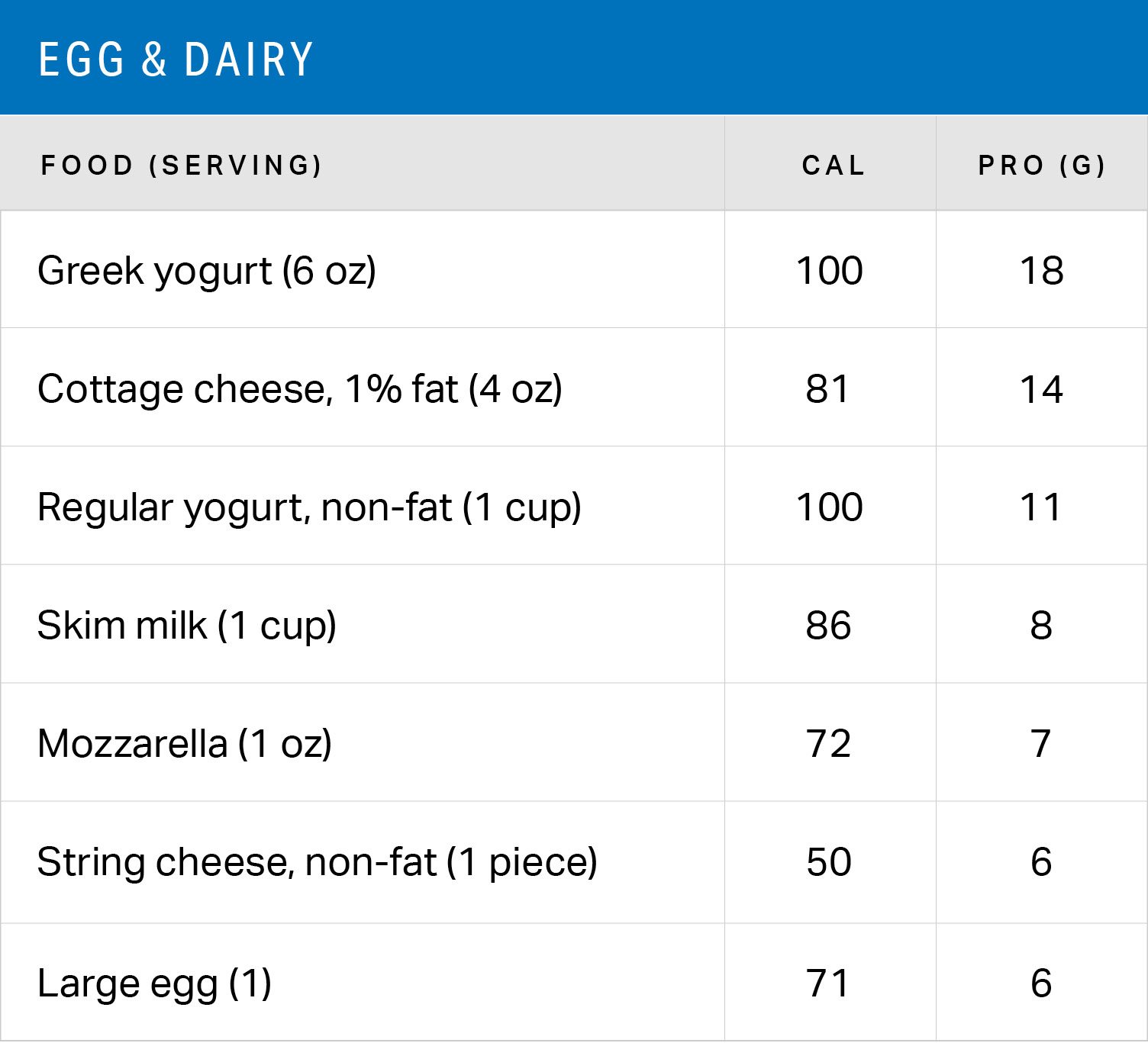Click the CAL column header

(833, 165)
